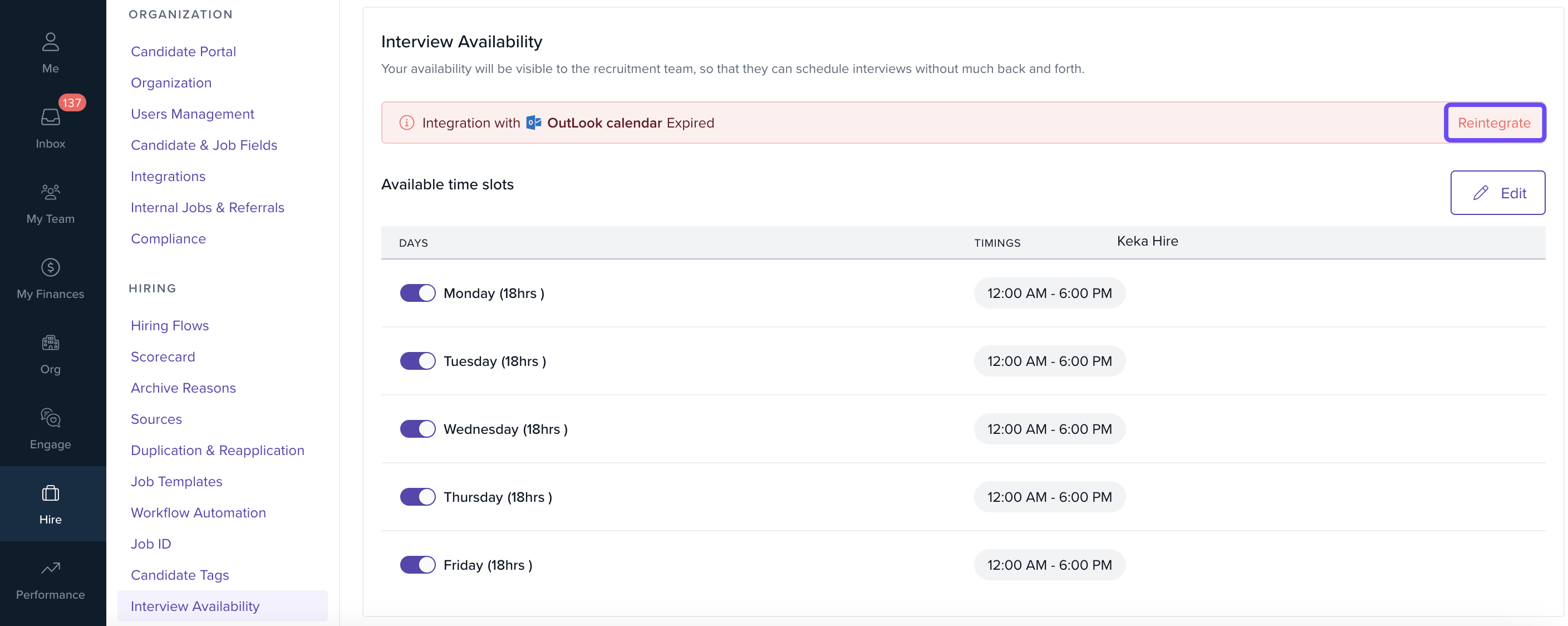Image resolution: width=1568 pixels, height=626 pixels.
Task: Open Inbox with 137 notifications
Action: 51,117
